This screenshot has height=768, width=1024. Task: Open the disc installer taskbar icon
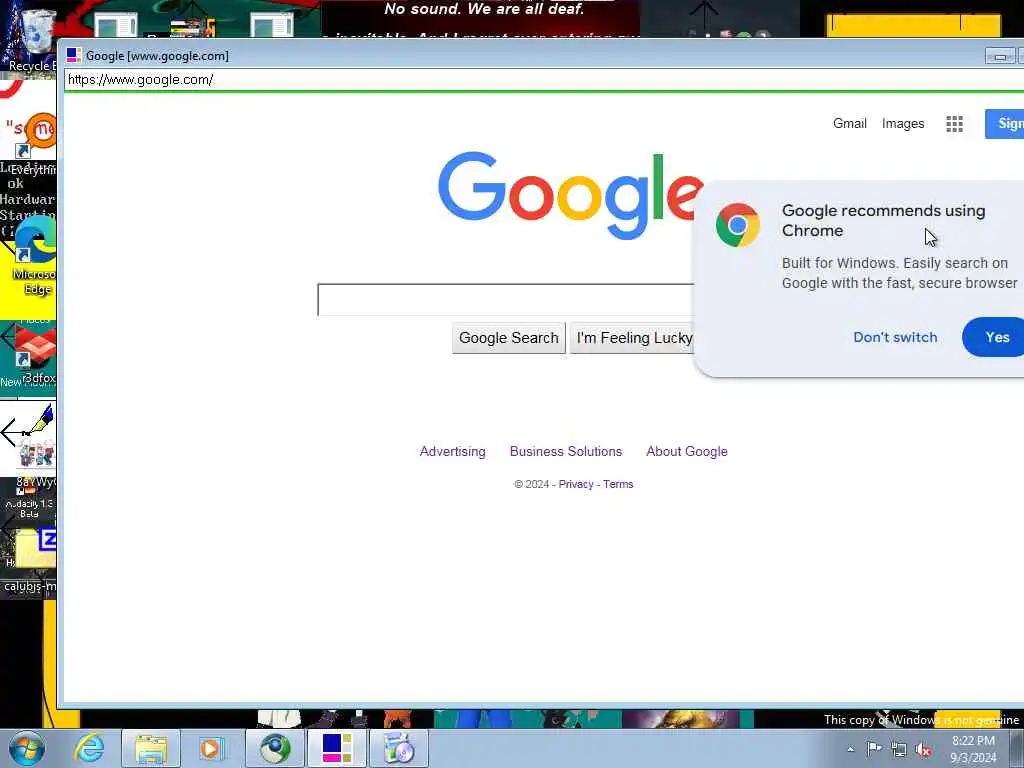398,748
